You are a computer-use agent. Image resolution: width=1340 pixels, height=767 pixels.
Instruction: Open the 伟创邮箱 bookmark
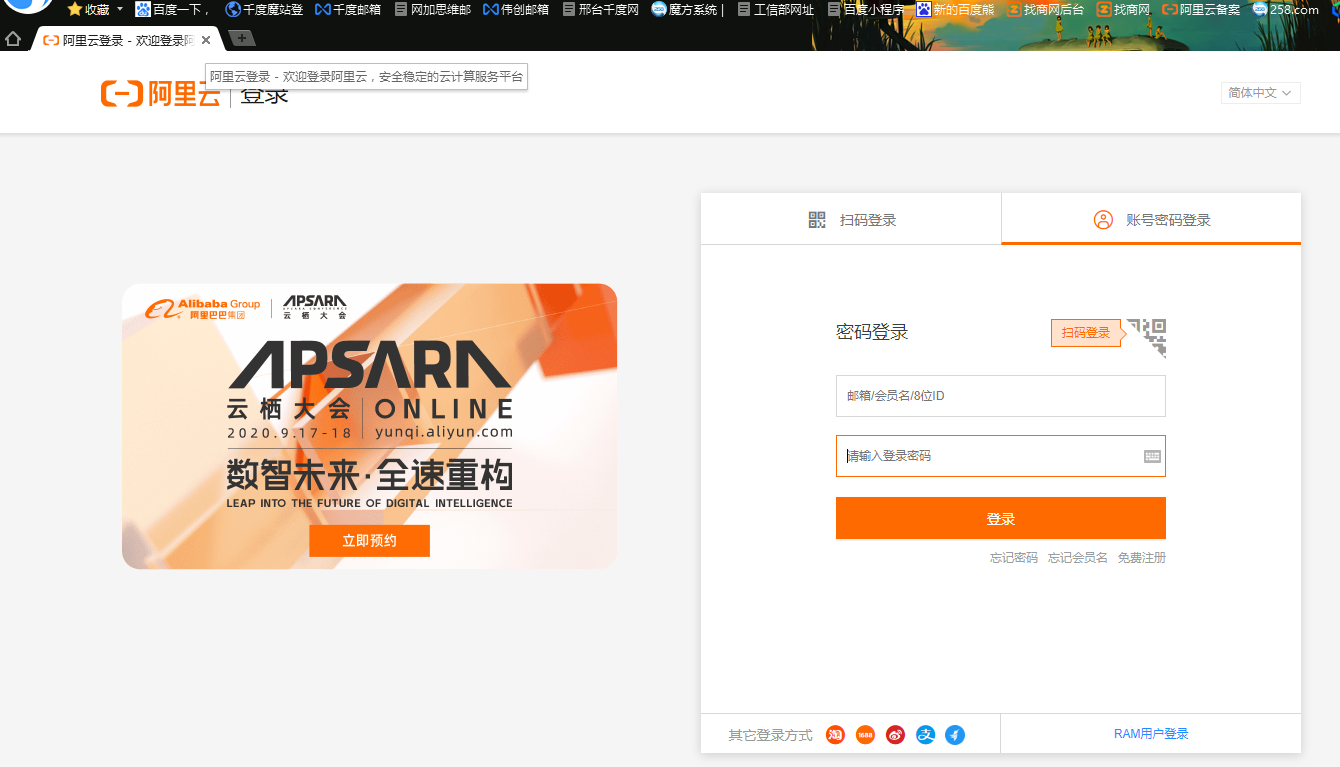click(516, 9)
